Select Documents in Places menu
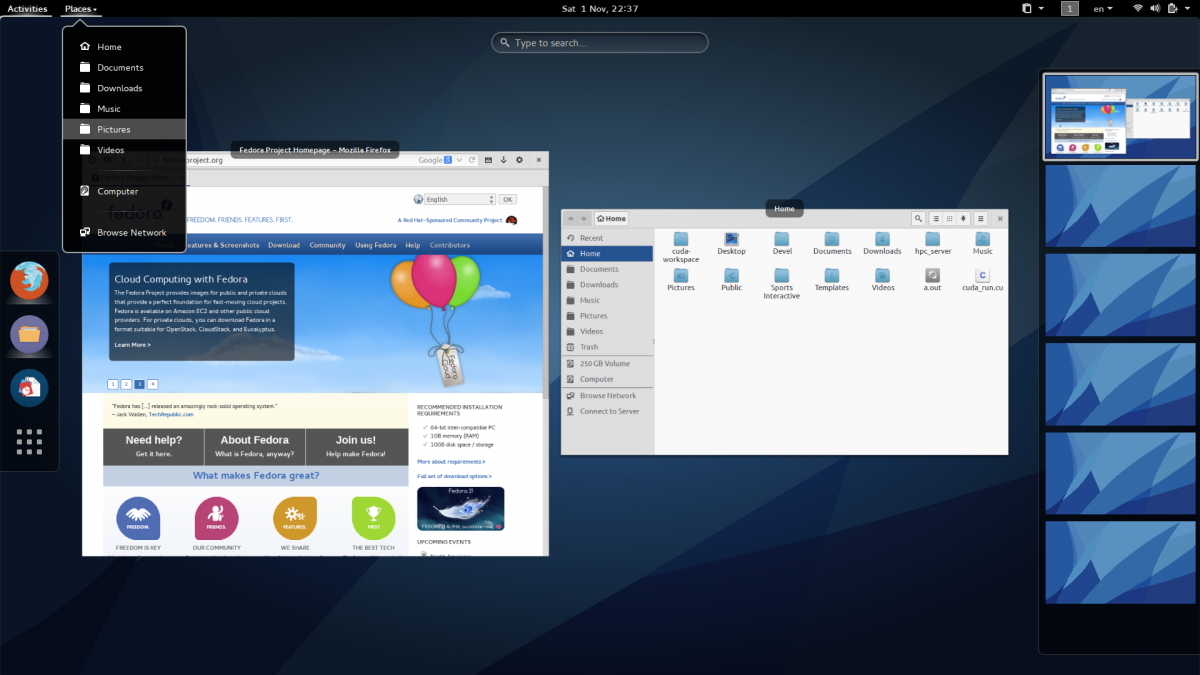 (124, 67)
